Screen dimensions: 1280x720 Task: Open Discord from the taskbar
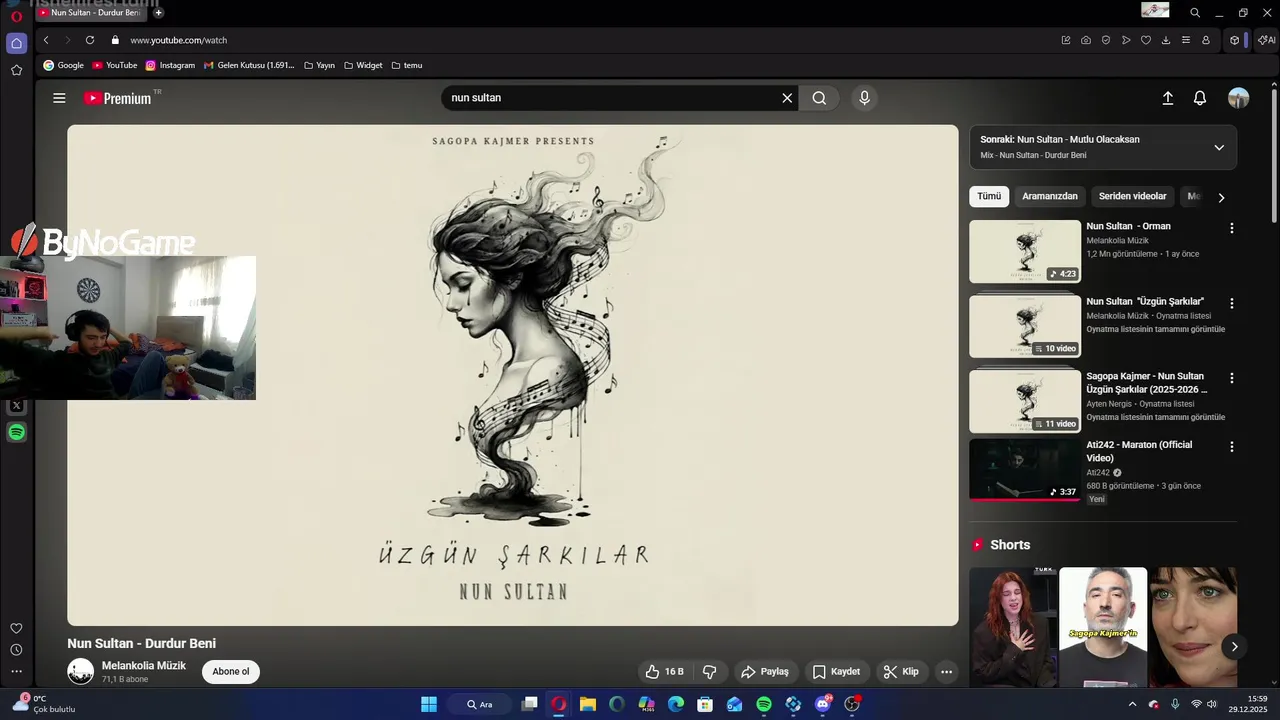click(823, 704)
